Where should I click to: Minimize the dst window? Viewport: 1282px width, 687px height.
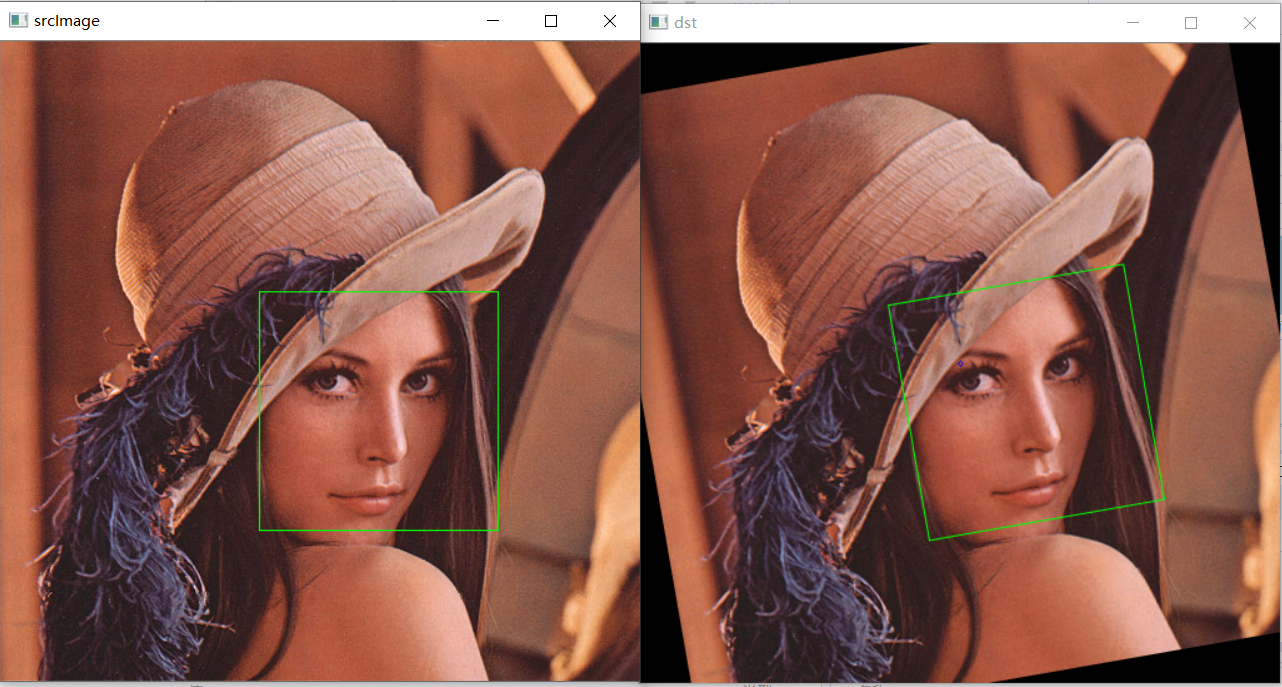[1132, 22]
